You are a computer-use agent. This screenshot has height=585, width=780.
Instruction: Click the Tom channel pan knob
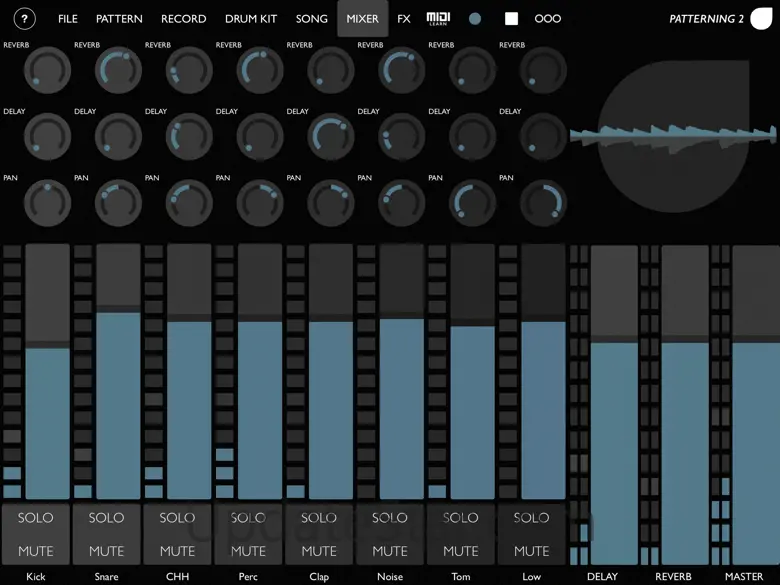(x=473, y=203)
